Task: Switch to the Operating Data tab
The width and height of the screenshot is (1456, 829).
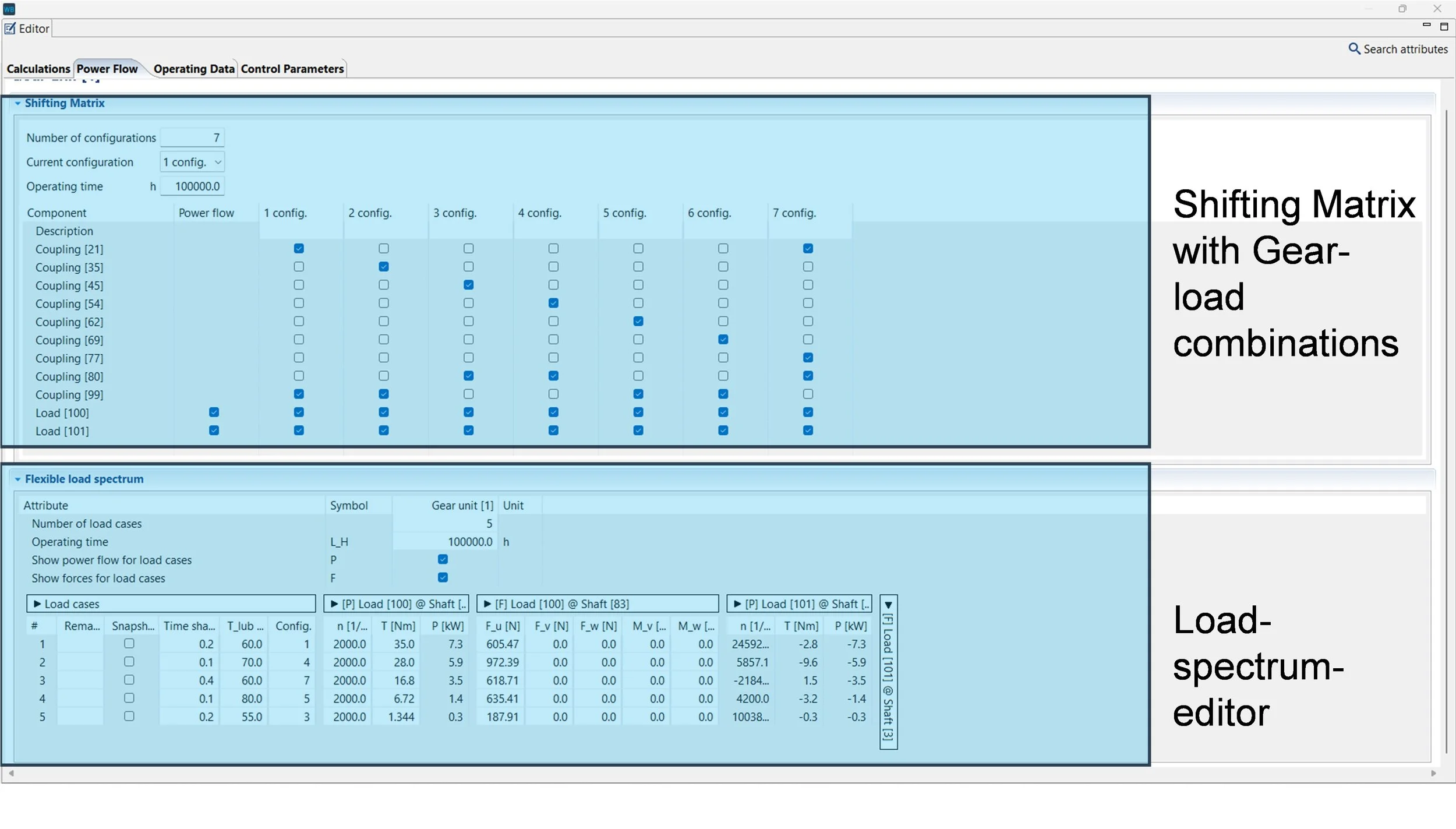Action: [x=193, y=69]
